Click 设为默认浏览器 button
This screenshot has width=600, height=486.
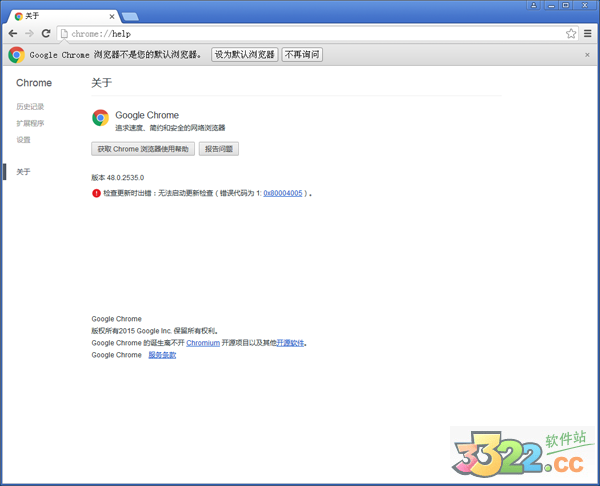coord(245,55)
